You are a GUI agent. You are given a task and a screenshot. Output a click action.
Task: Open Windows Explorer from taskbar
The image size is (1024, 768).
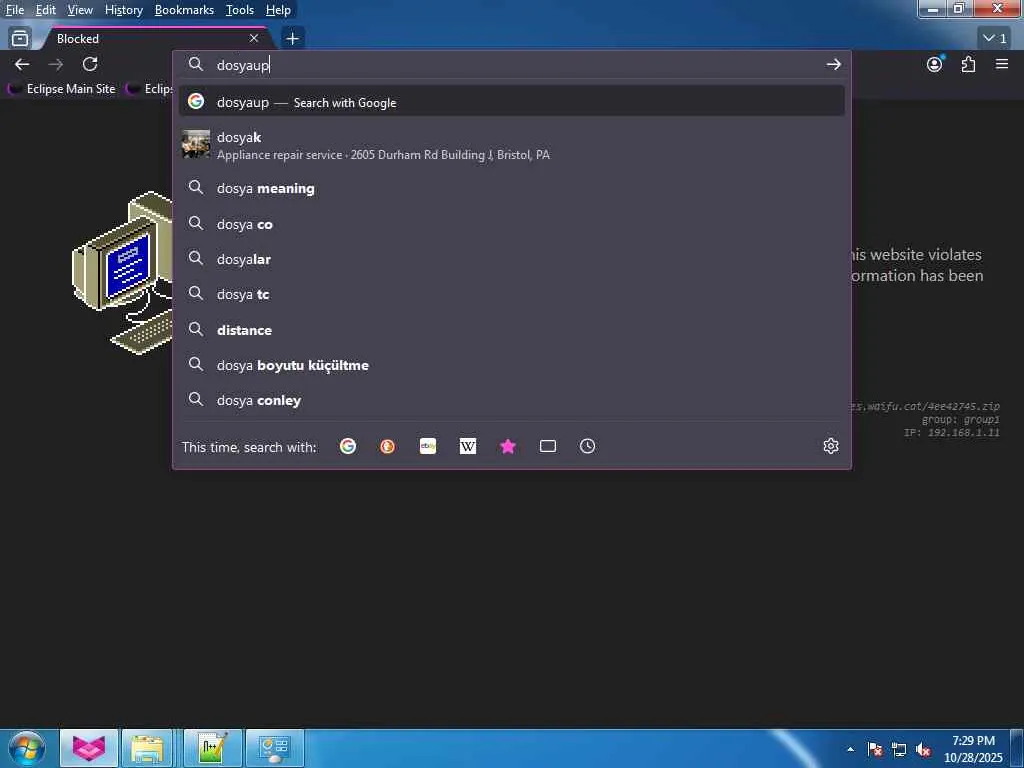click(x=148, y=748)
